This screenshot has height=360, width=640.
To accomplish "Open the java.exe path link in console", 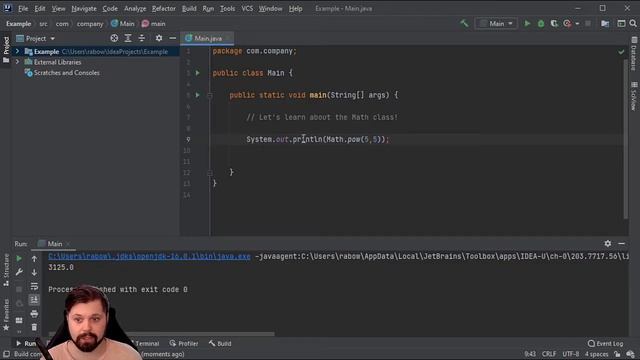I will [x=149, y=256].
